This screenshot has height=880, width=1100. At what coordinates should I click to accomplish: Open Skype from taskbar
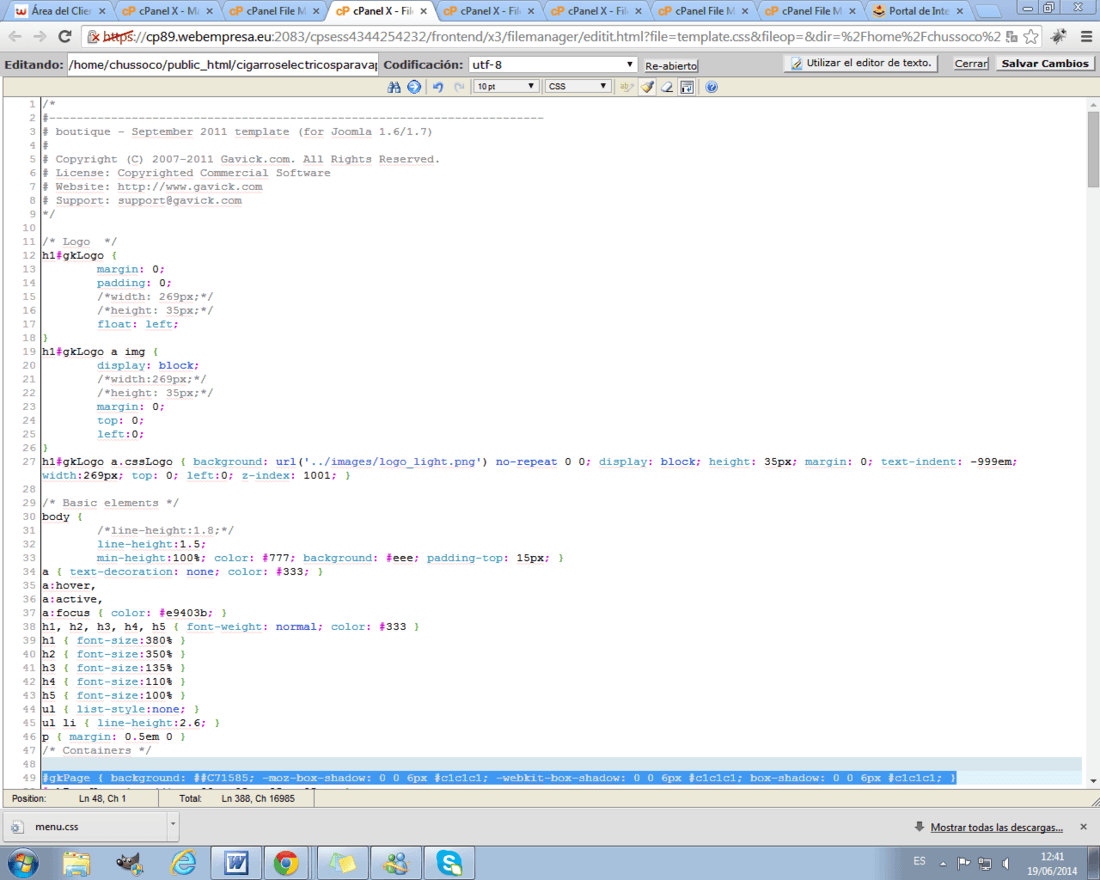click(x=449, y=862)
